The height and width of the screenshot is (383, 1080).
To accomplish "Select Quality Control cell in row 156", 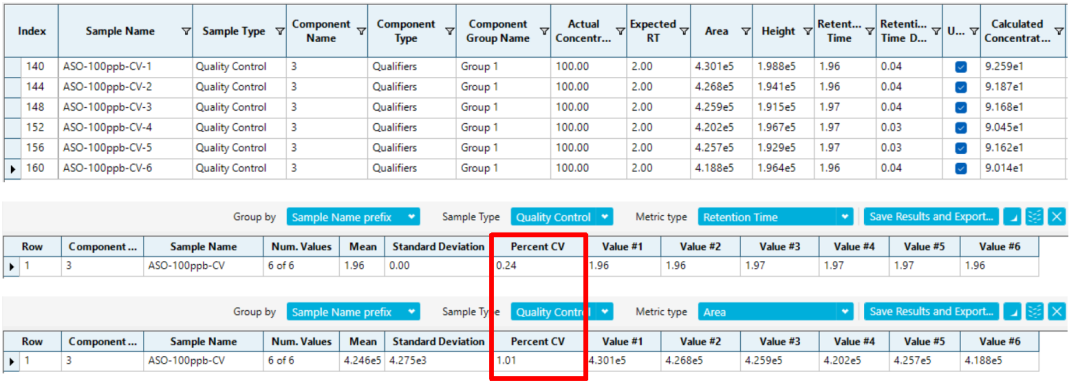I will coord(239,148).
